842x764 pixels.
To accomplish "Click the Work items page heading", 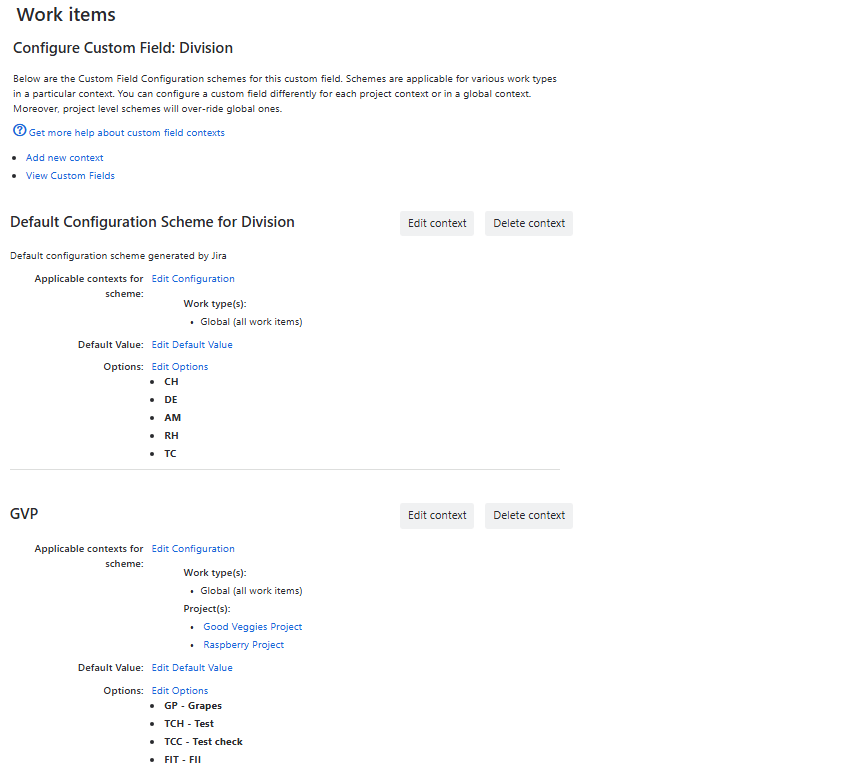I will [x=66, y=15].
